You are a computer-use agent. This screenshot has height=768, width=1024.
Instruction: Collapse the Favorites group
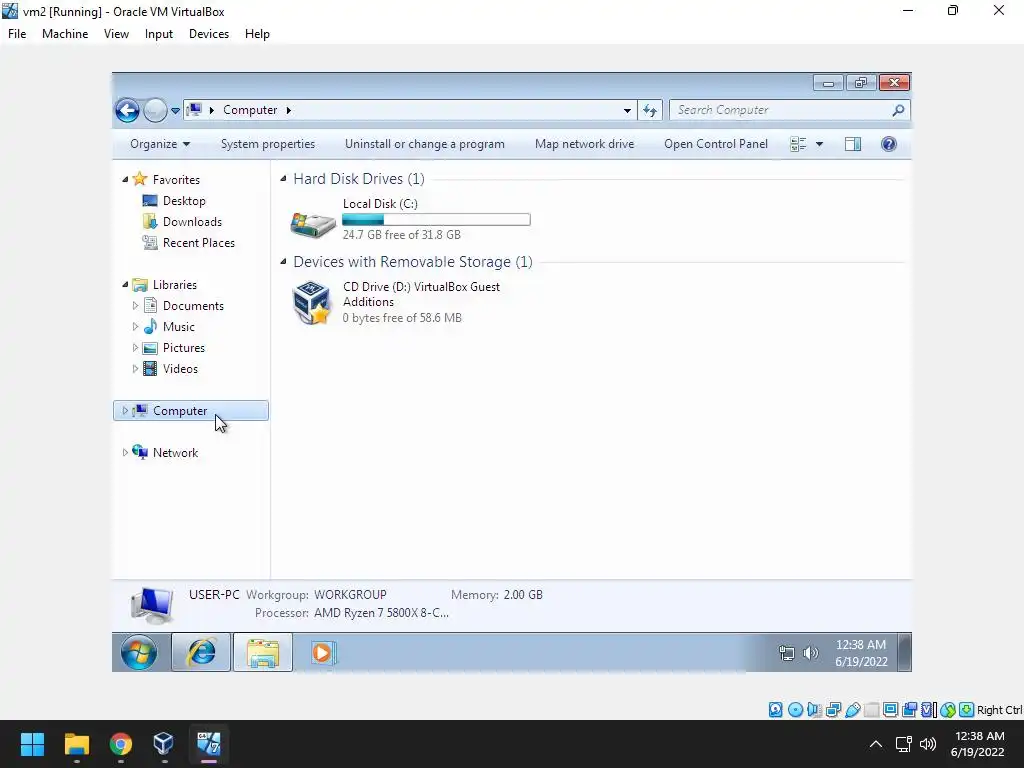tap(125, 180)
